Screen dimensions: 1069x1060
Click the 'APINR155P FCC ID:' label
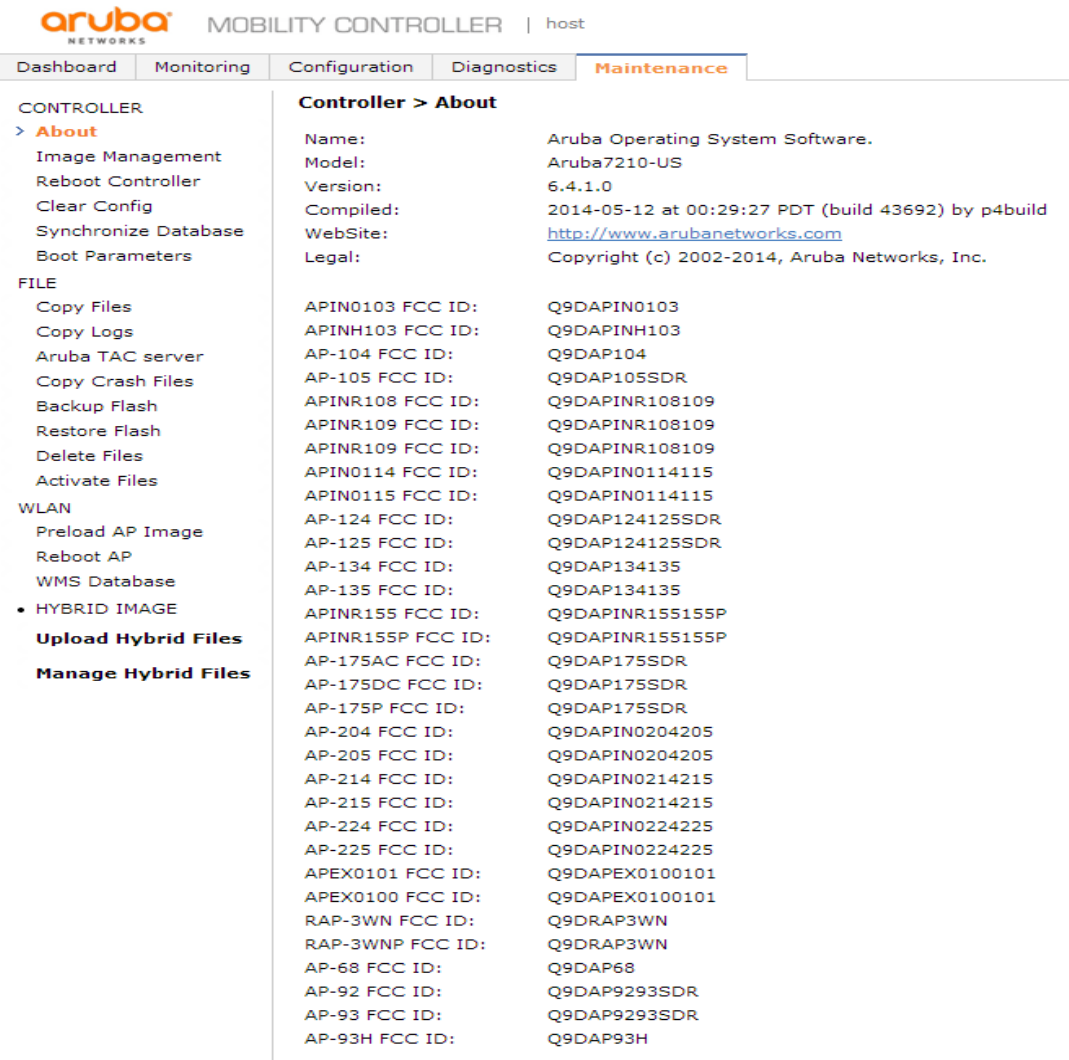(x=397, y=637)
